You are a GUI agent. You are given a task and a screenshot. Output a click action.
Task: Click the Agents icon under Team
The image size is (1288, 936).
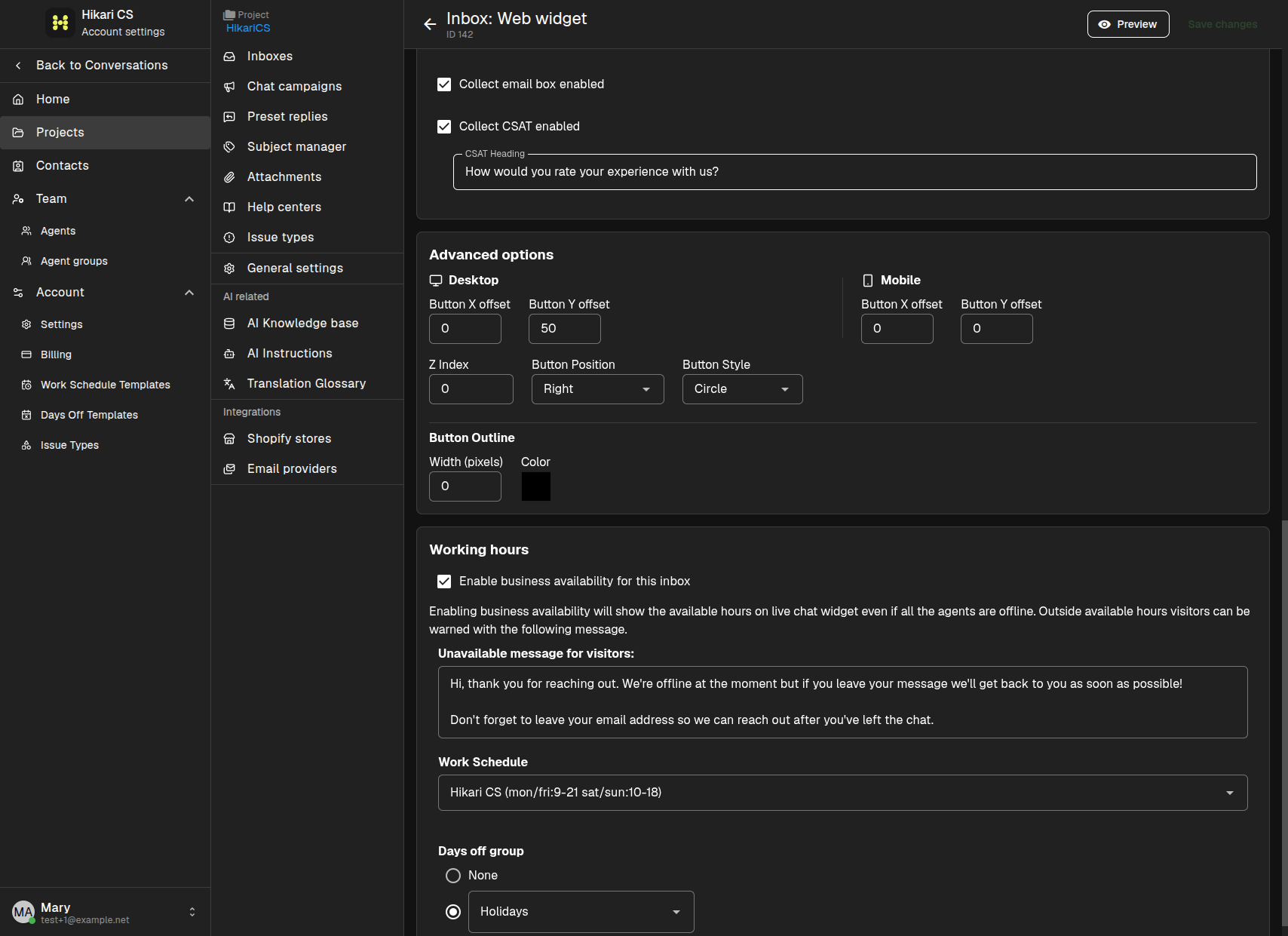click(x=26, y=231)
